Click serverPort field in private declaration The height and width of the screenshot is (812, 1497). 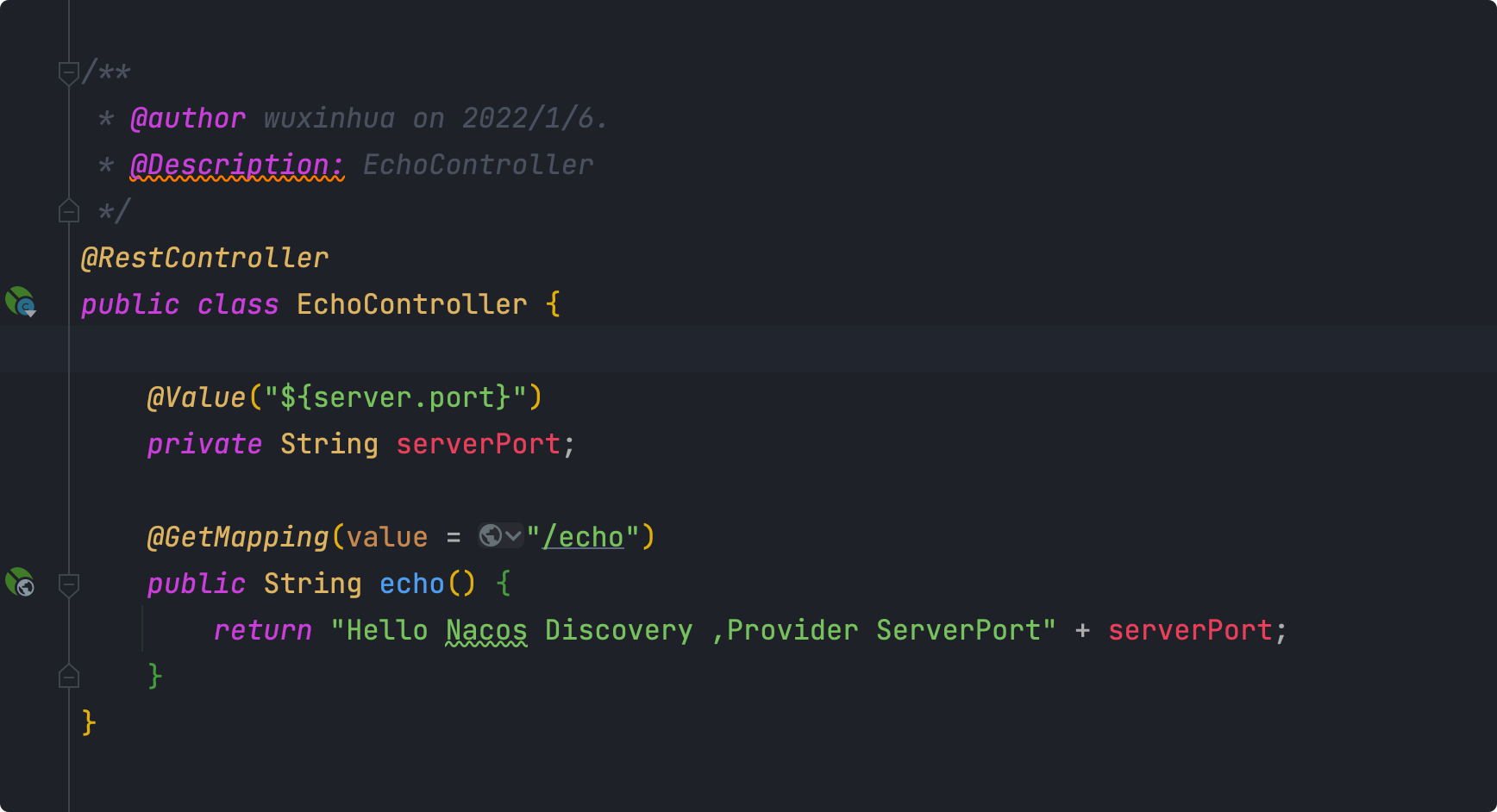[x=478, y=444]
